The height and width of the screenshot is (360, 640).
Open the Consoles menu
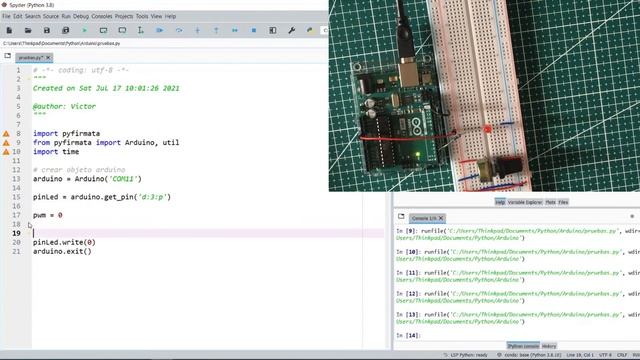pos(102,16)
